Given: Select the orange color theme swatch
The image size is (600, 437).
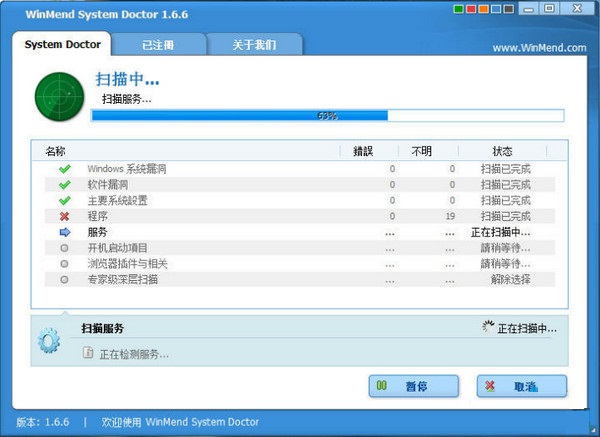Looking at the screenshot, I should click(483, 9).
